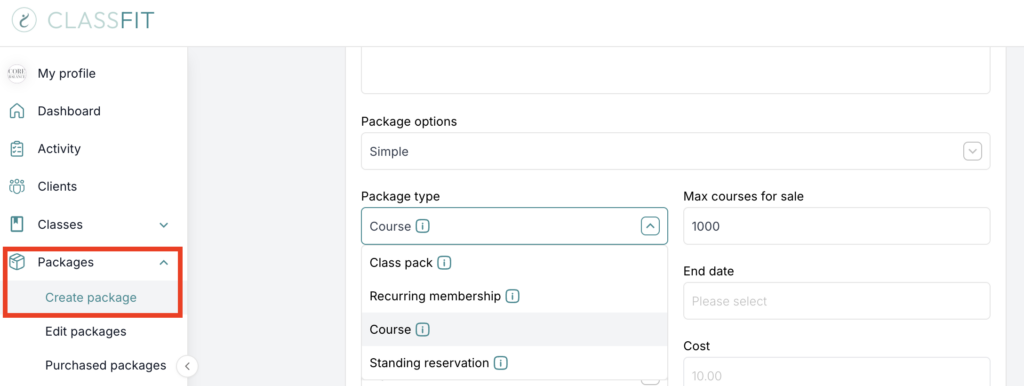Click Max courses for sale field
This screenshot has width=1024, height=386.
tap(837, 226)
